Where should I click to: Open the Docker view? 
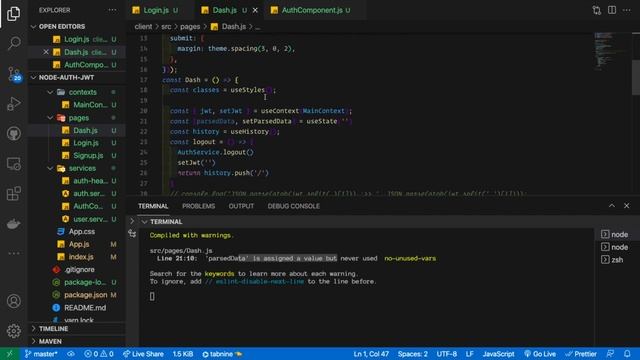click(13, 224)
